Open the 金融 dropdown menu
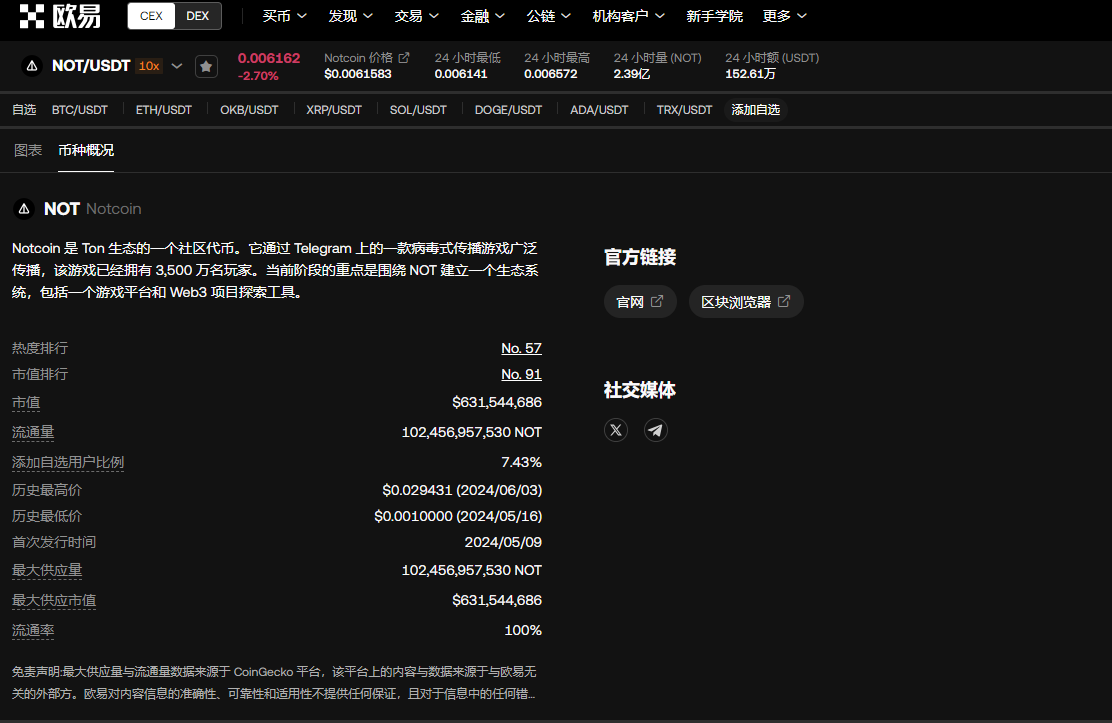This screenshot has width=1112, height=723. pyautogui.click(x=483, y=16)
